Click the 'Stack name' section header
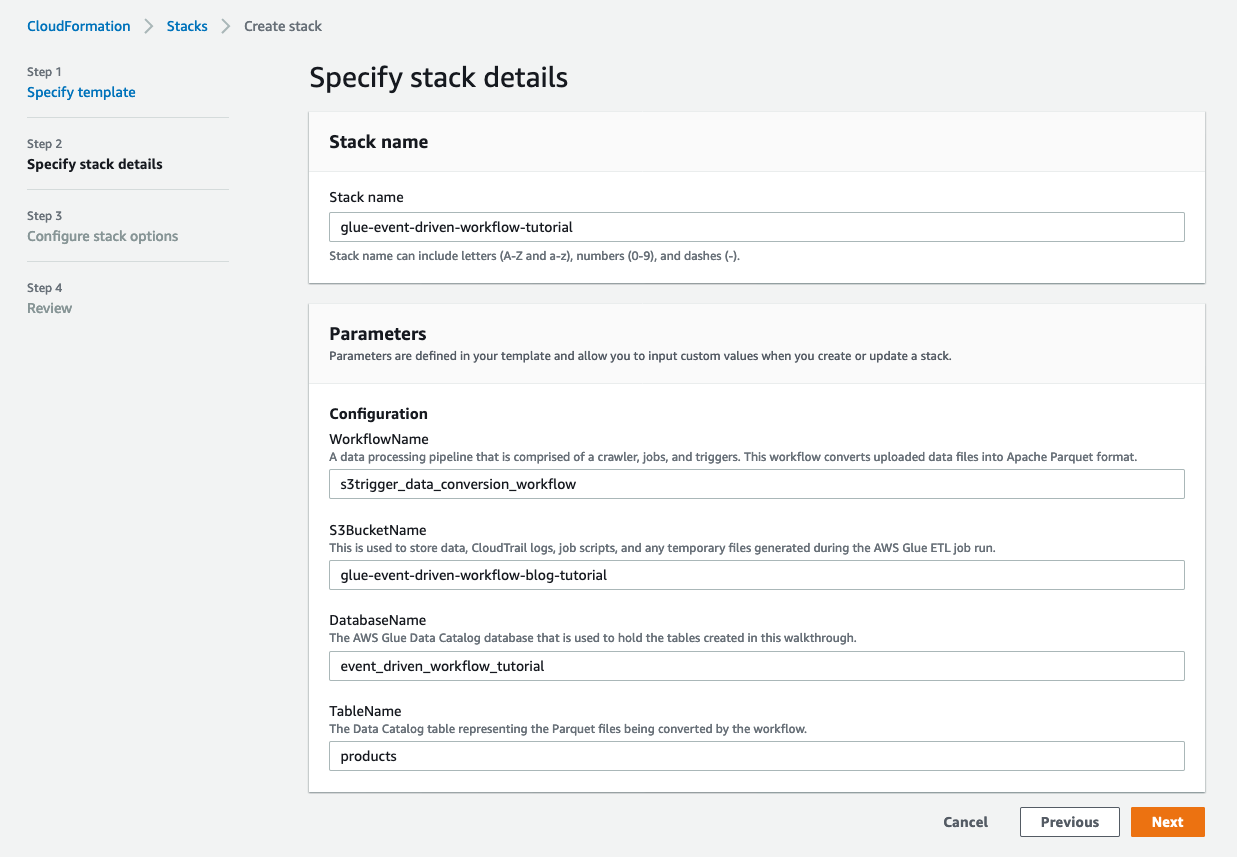The image size is (1237, 857). point(378,142)
